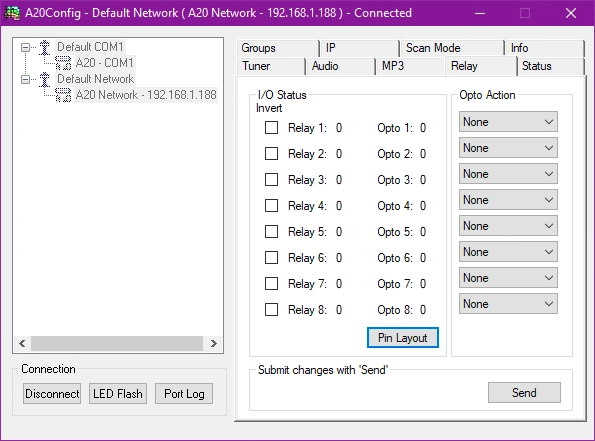Click the Default COM1 antenna icon
The width and height of the screenshot is (595, 441).
pyautogui.click(x=45, y=47)
